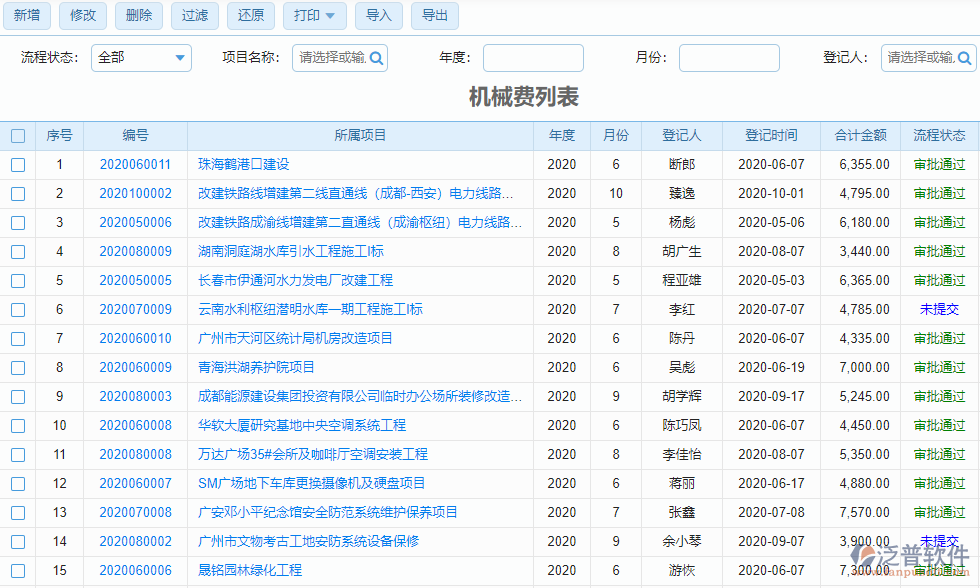Click the 删除 button
This screenshot has height=588, width=980.
point(139,16)
